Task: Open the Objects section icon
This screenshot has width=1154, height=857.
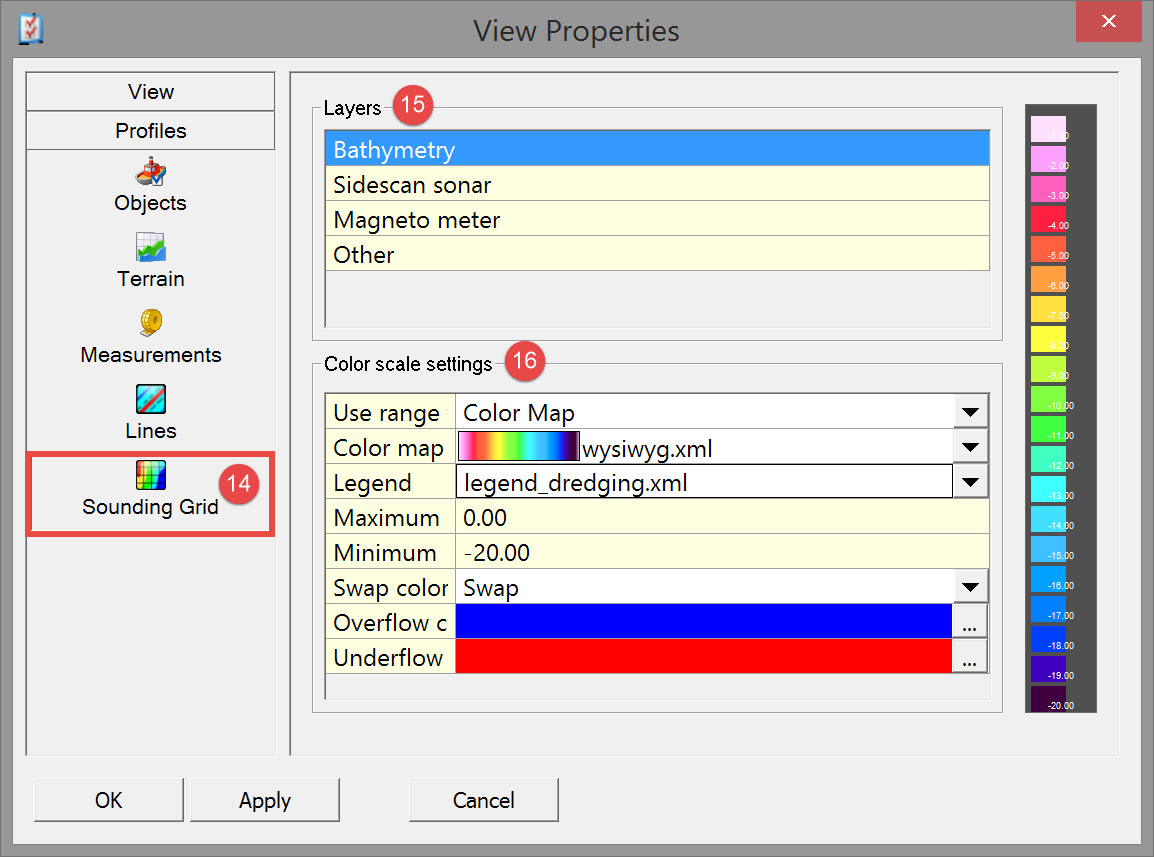Action: coord(151,172)
